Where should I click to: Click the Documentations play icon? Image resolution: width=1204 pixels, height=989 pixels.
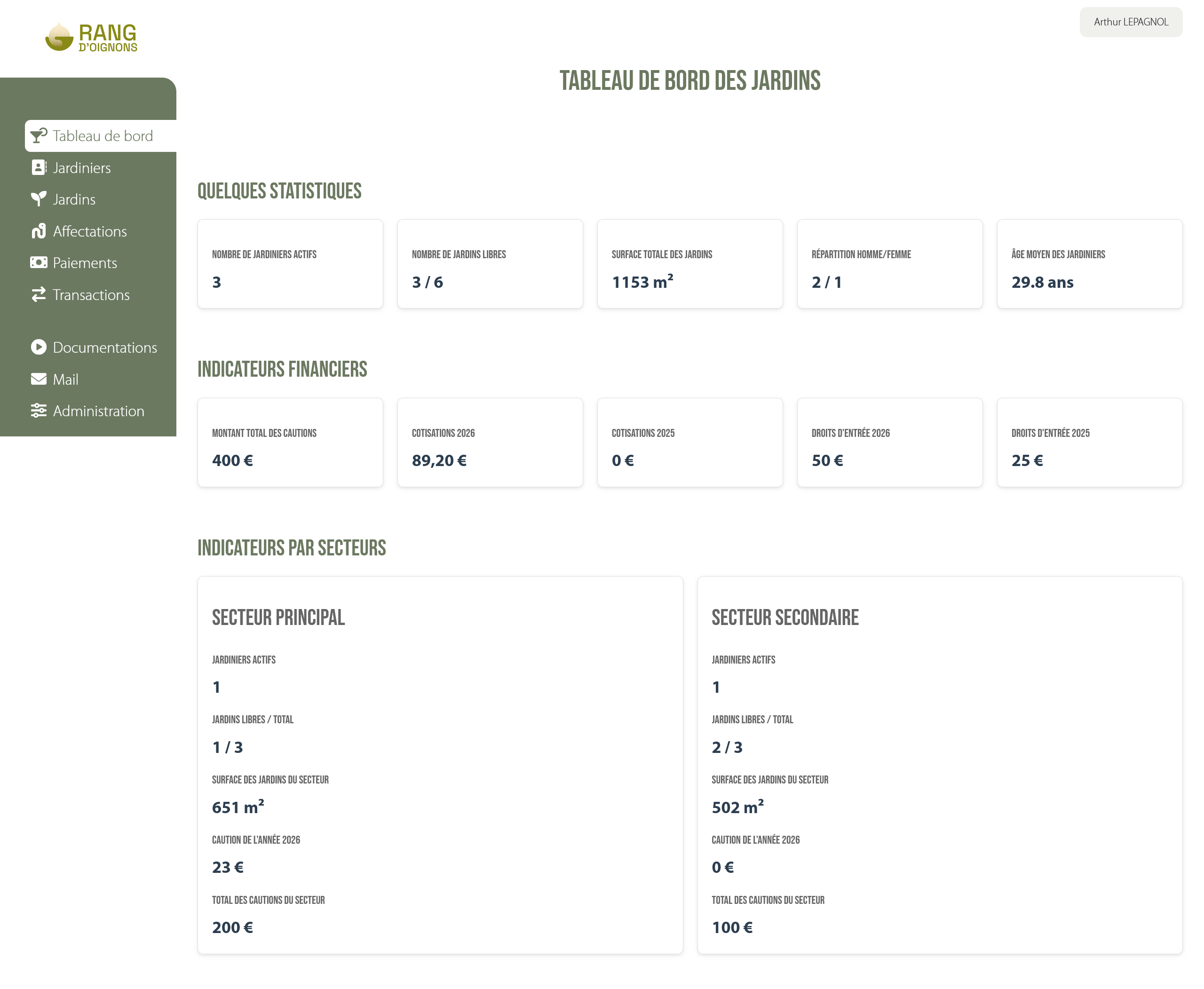(x=39, y=347)
